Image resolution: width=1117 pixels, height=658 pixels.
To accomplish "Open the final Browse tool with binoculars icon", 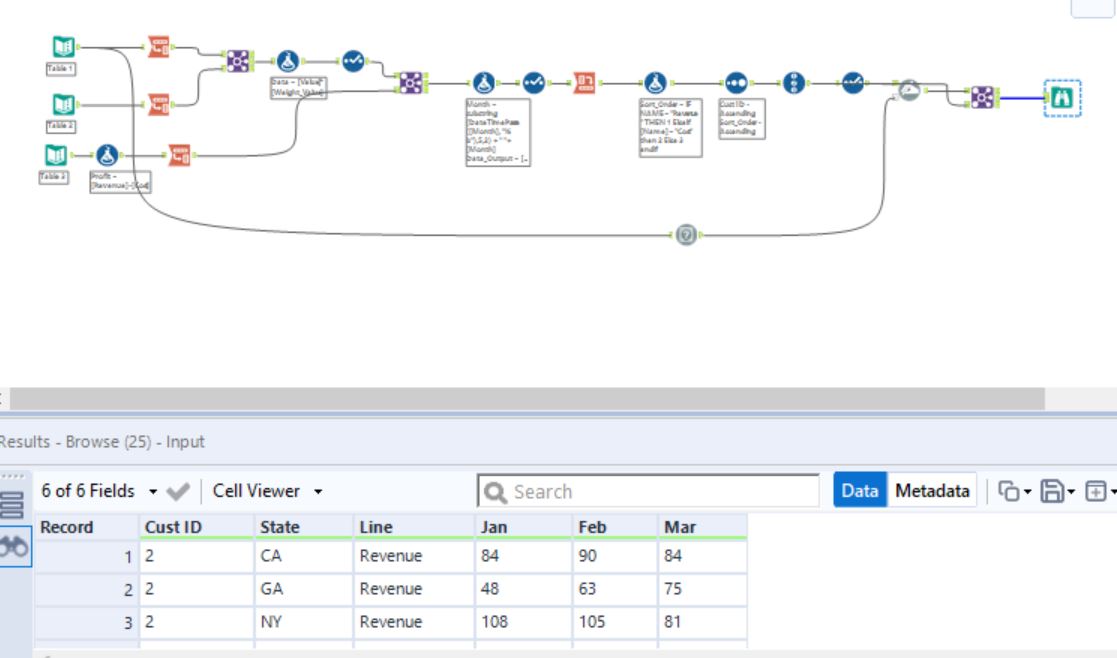I will click(1061, 98).
